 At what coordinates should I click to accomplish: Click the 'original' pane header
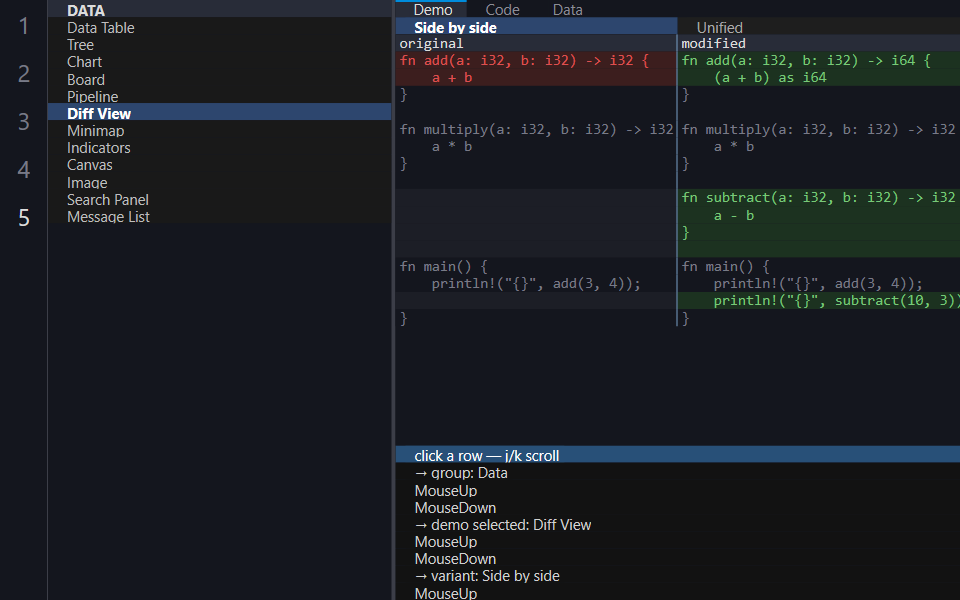(536, 43)
